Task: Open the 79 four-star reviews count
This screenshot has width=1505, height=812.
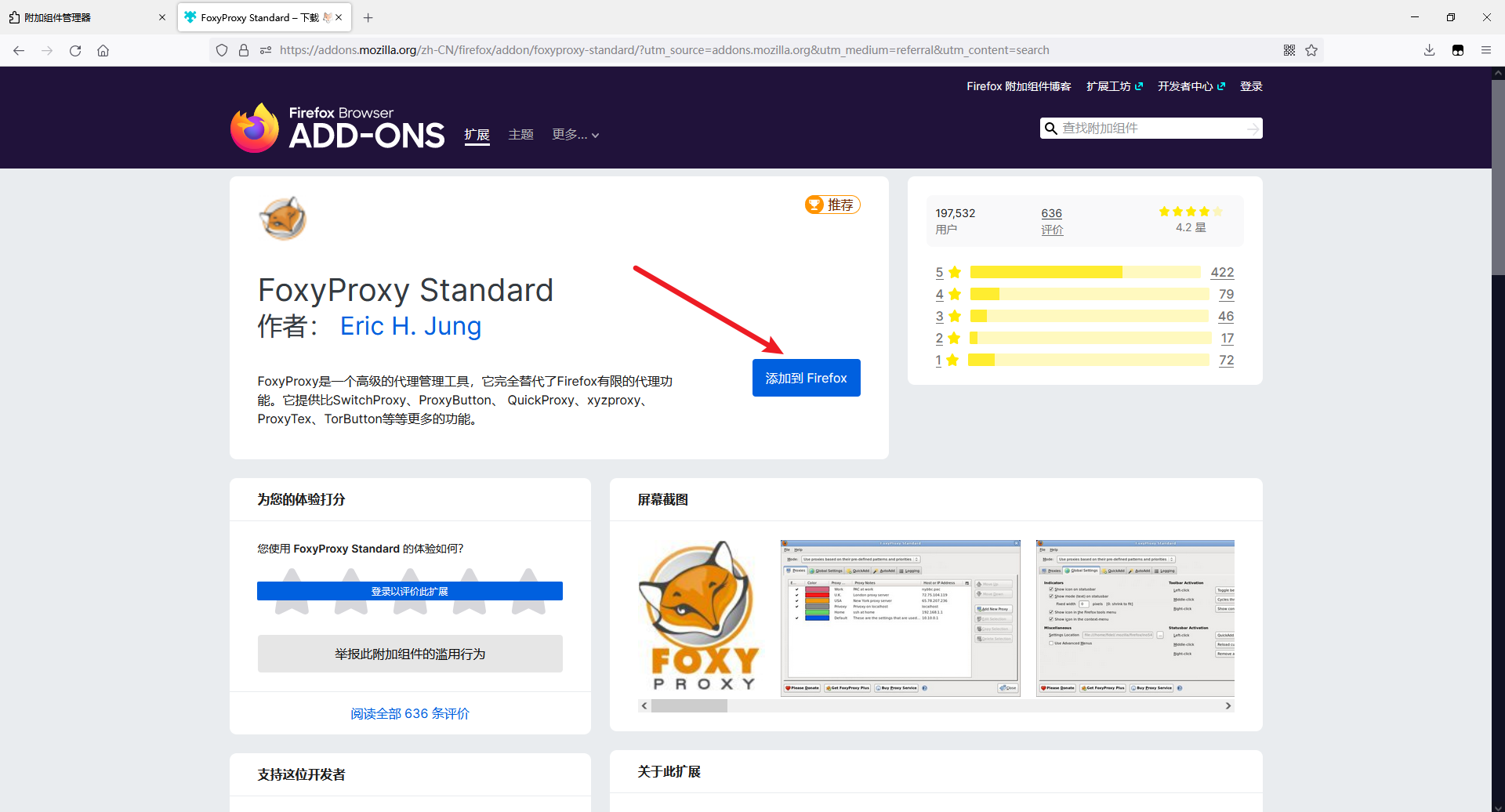Action: tap(1226, 294)
